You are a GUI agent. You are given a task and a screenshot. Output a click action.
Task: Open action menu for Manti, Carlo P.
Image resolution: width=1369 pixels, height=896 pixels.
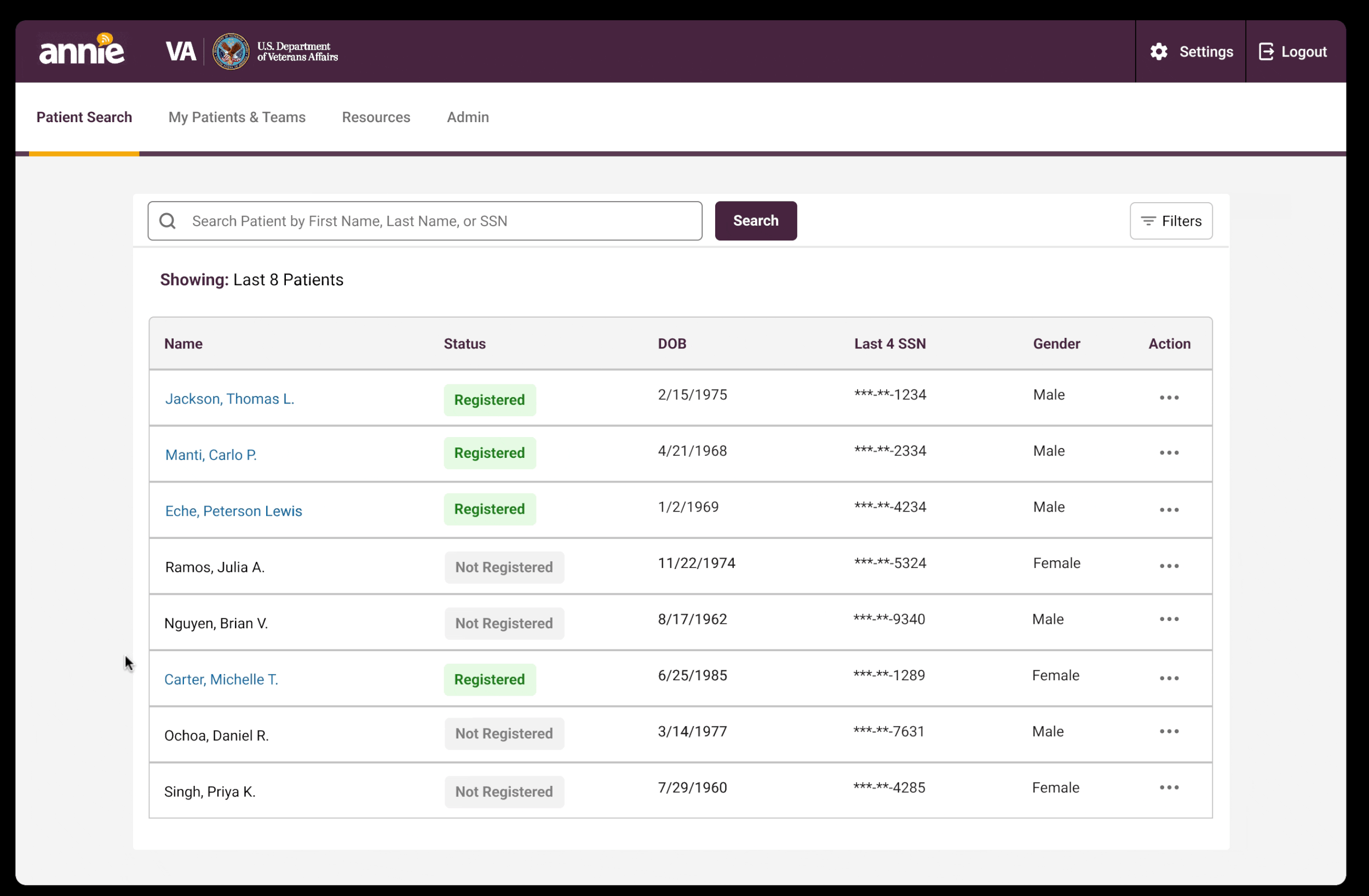(1169, 453)
